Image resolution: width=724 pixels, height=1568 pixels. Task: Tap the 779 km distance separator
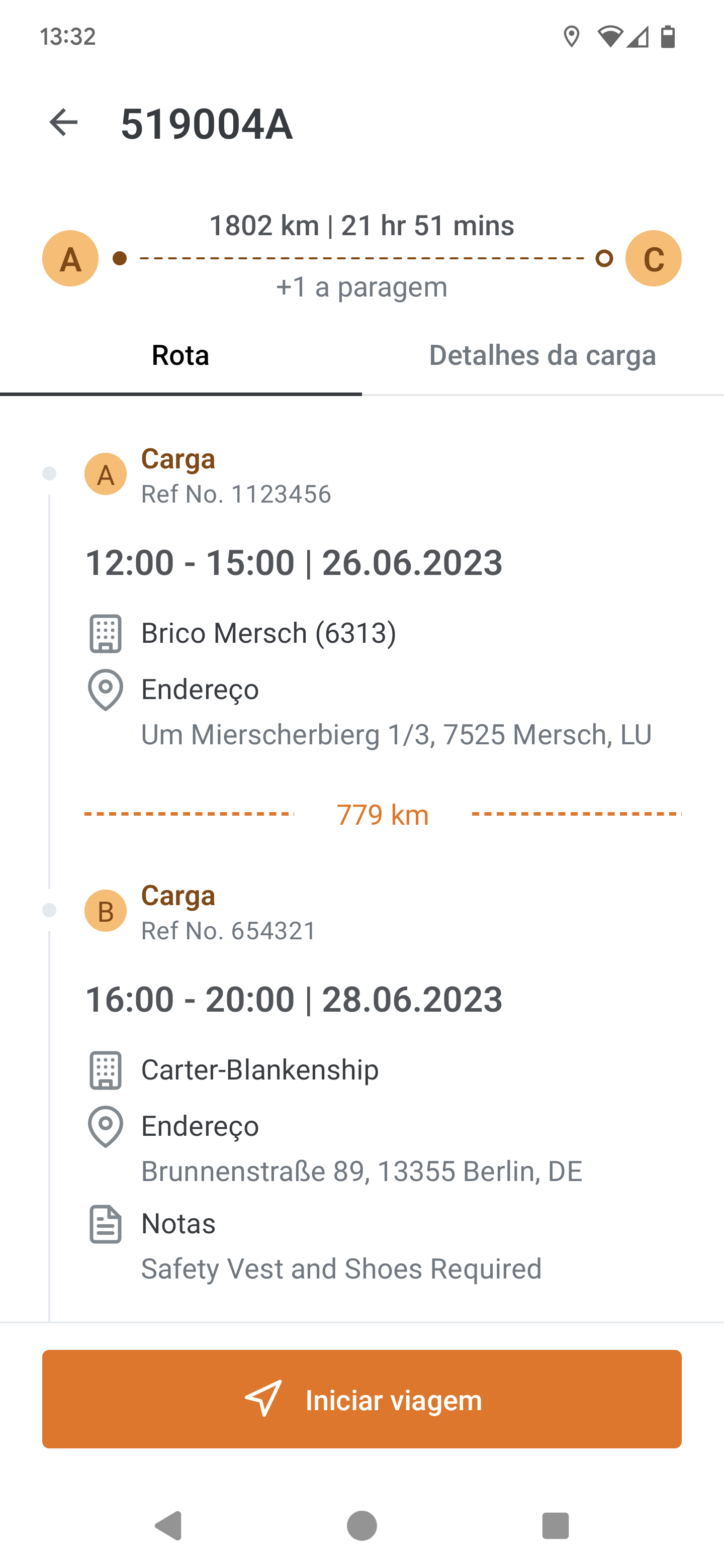click(383, 815)
